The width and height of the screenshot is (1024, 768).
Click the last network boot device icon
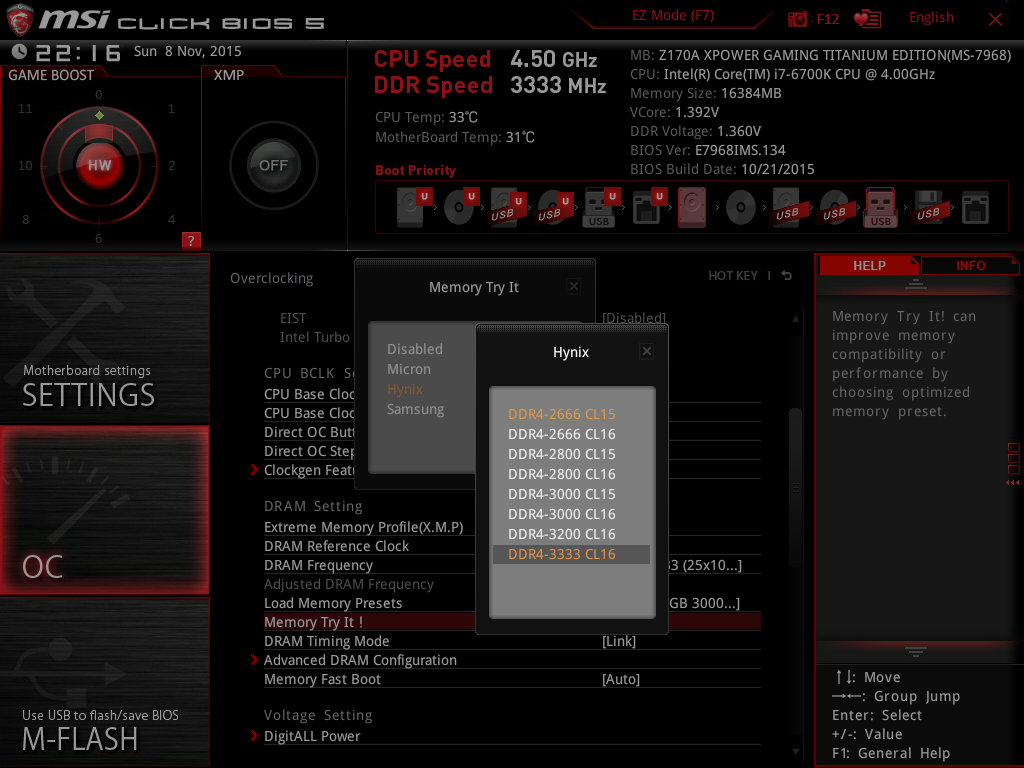[x=975, y=207]
